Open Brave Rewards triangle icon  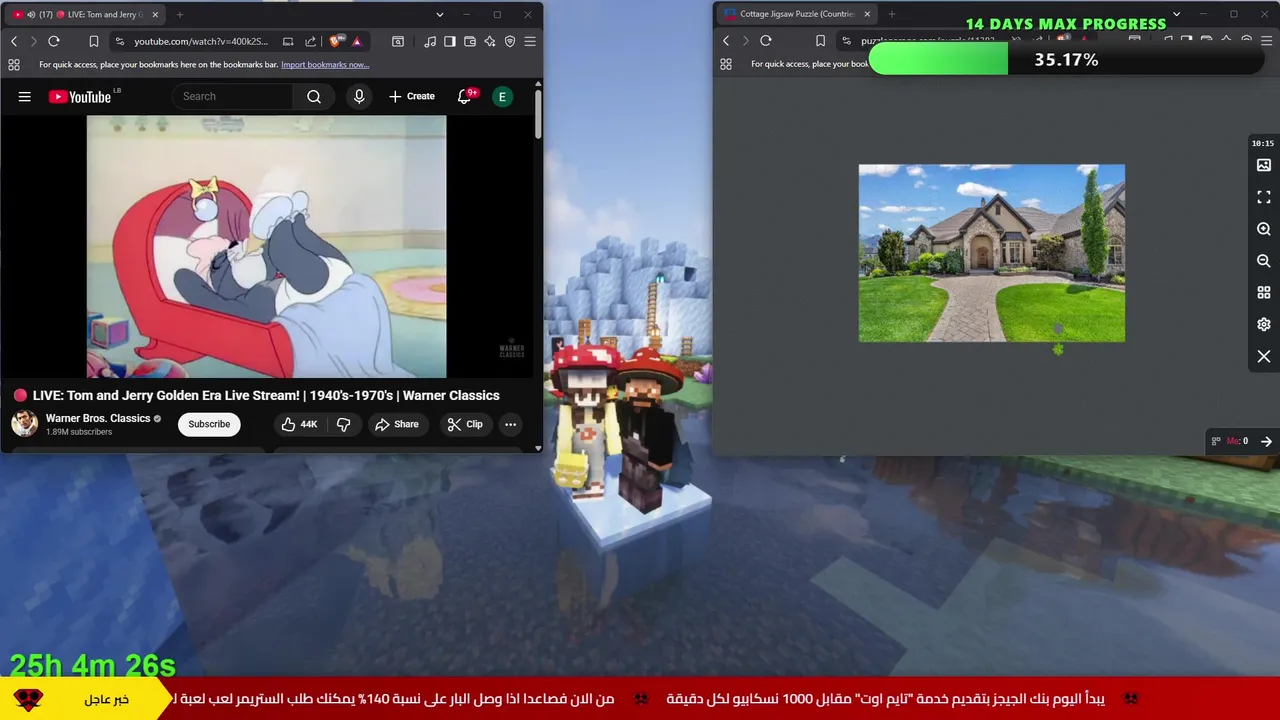357,41
